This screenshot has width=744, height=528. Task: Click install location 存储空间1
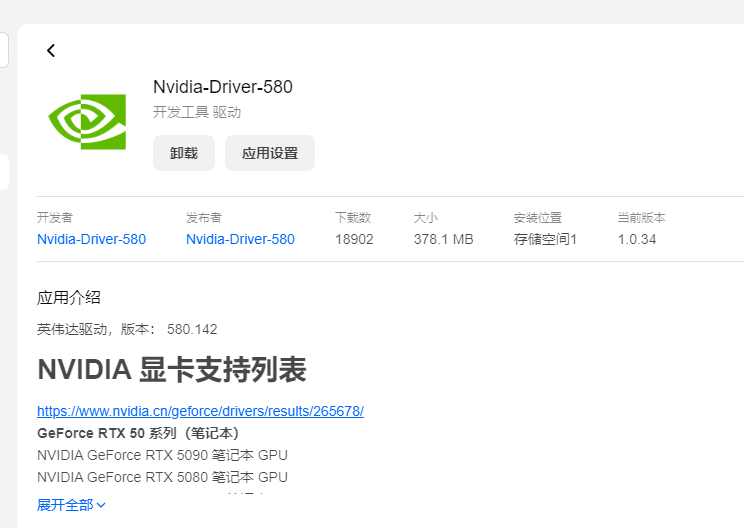(545, 239)
